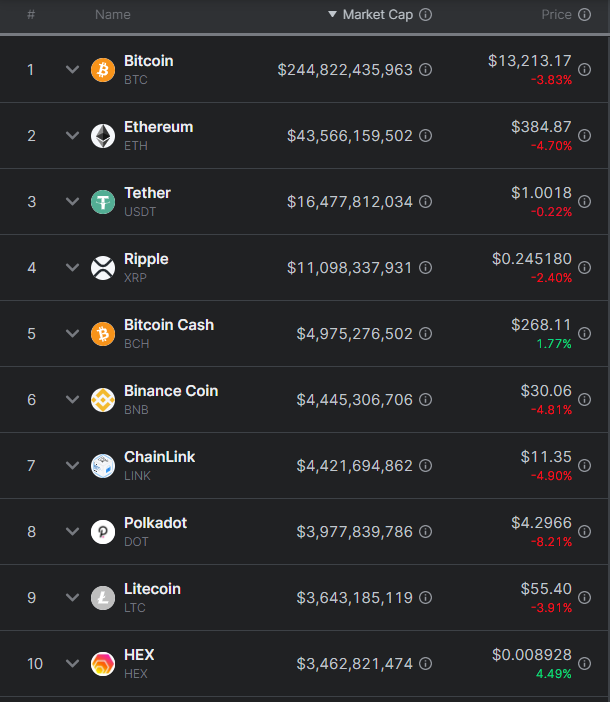610x702 pixels.
Task: Click the $244,822,435,963 market cap value
Action: tap(345, 70)
